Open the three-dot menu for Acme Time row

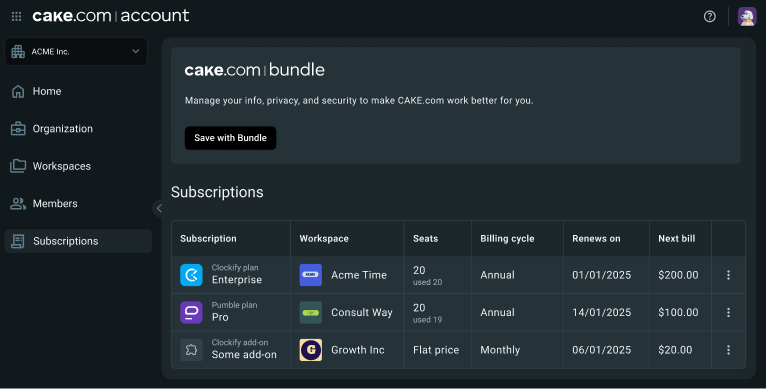pyautogui.click(x=728, y=275)
